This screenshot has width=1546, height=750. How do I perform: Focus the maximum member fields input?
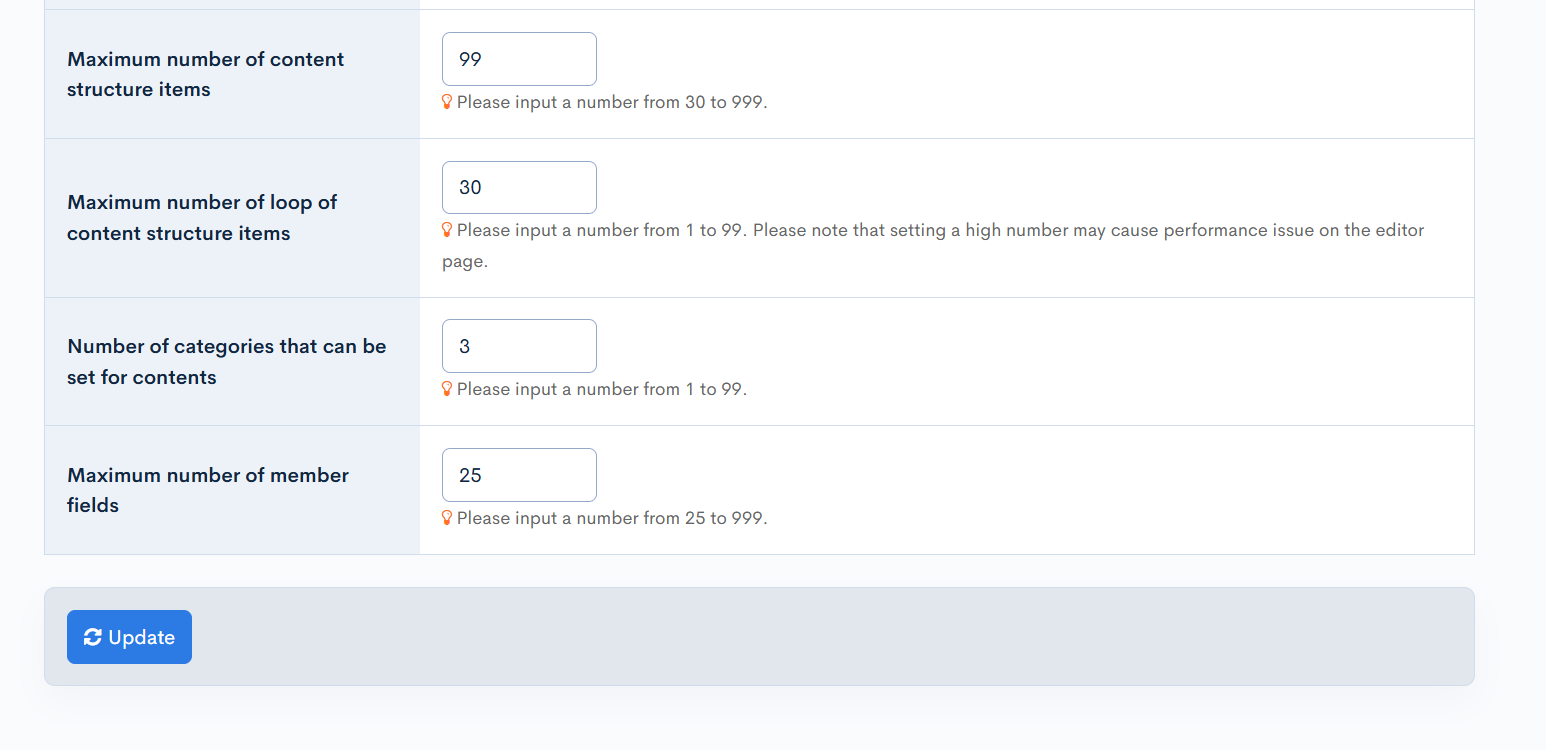pyautogui.click(x=519, y=475)
